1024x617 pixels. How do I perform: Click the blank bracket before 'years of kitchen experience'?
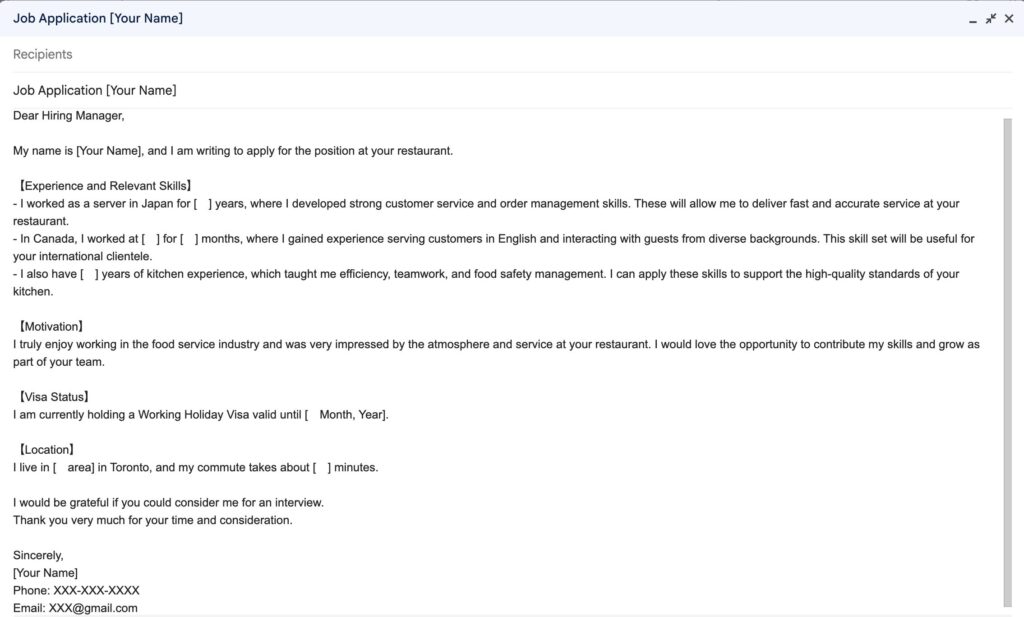pos(89,274)
